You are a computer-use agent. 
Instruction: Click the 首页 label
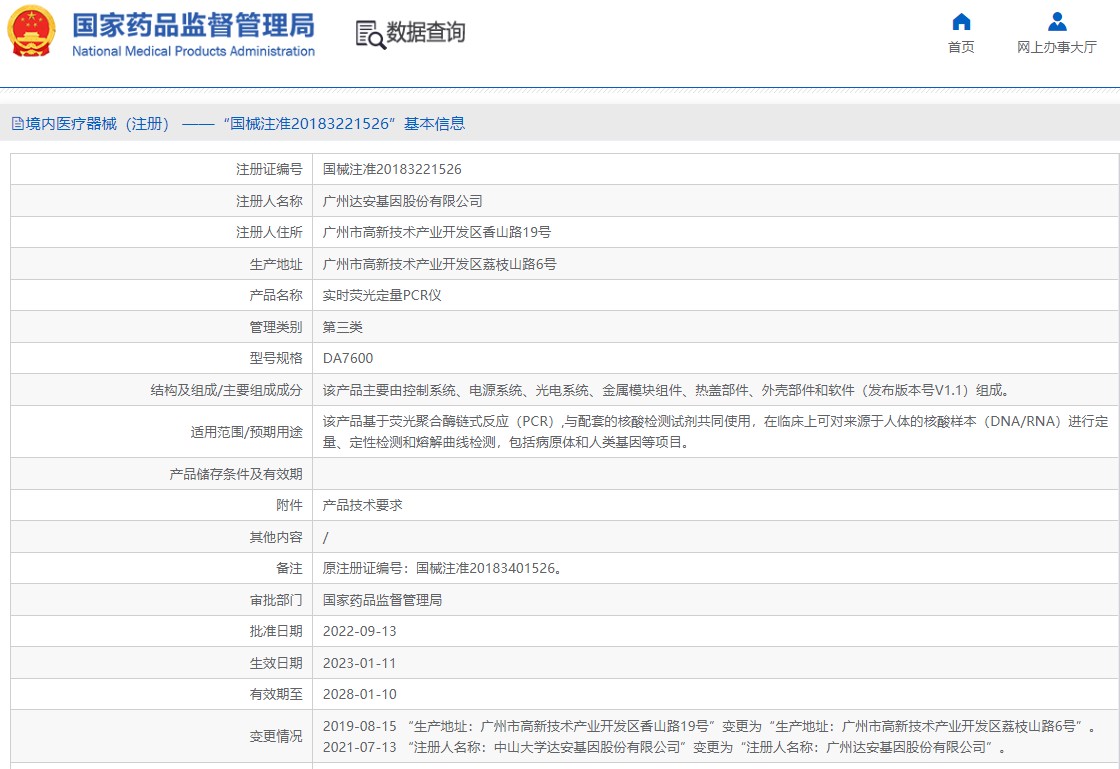(961, 47)
